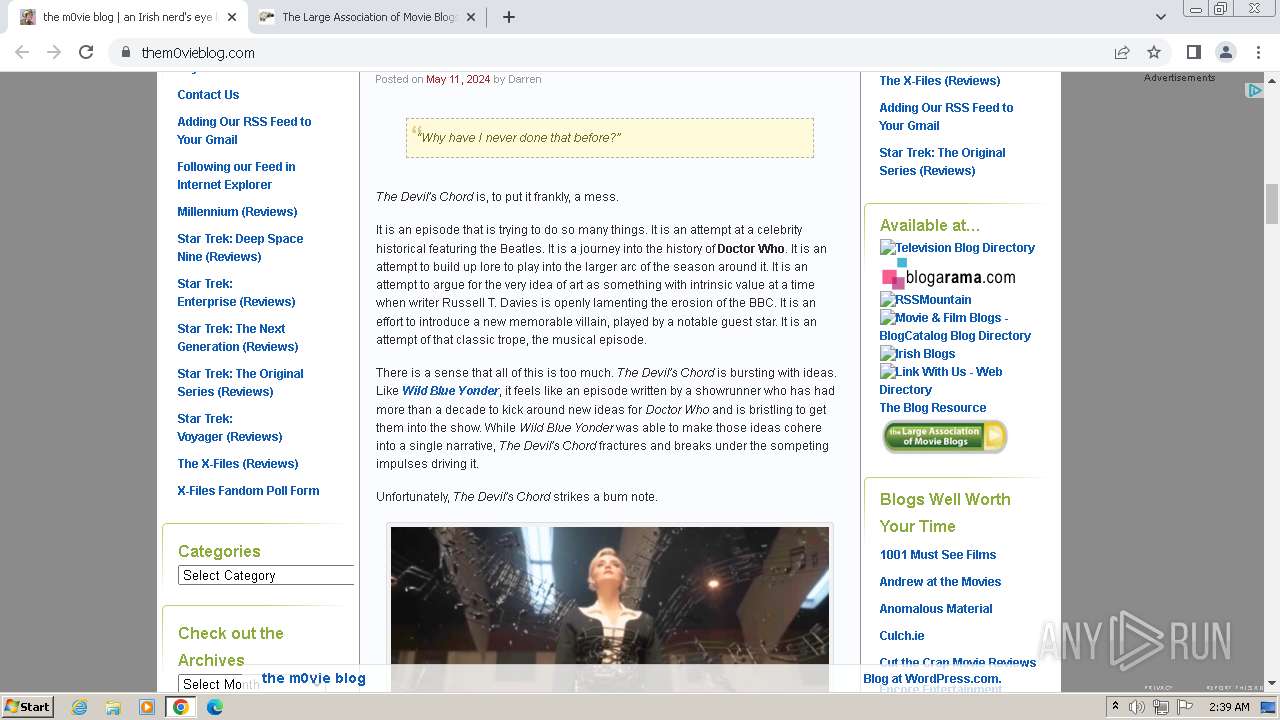This screenshot has height=720, width=1280.
Task: Click the page vertical scrollbar thumb
Action: point(1272,204)
